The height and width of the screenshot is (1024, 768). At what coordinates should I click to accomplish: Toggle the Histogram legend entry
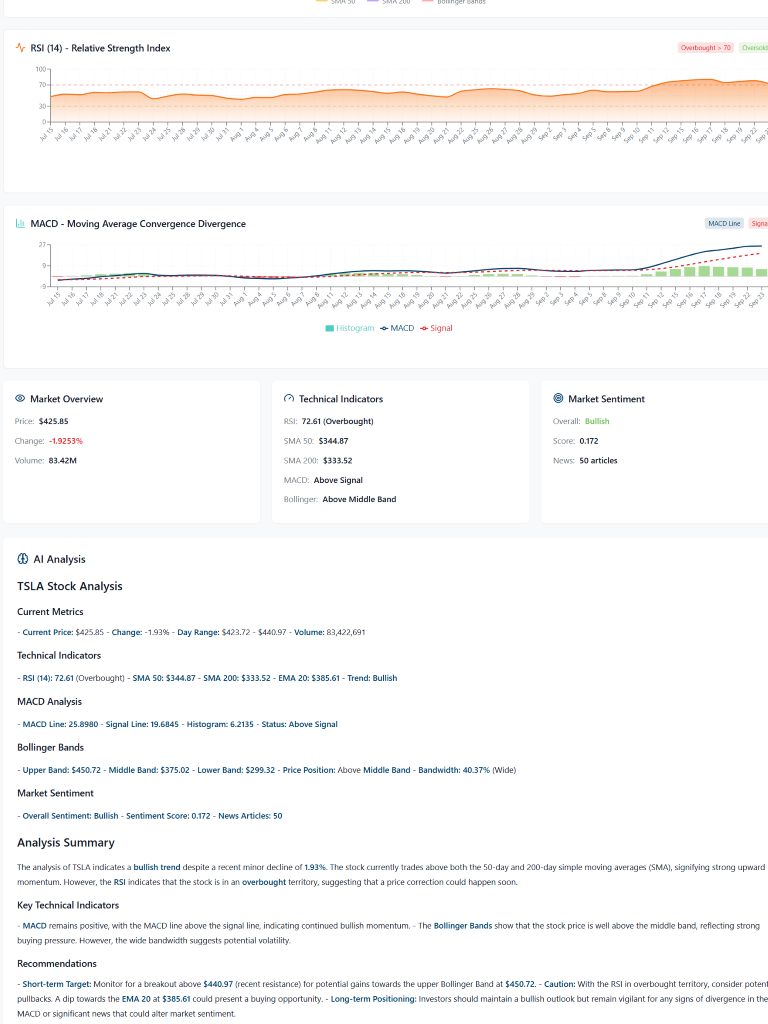coord(350,328)
